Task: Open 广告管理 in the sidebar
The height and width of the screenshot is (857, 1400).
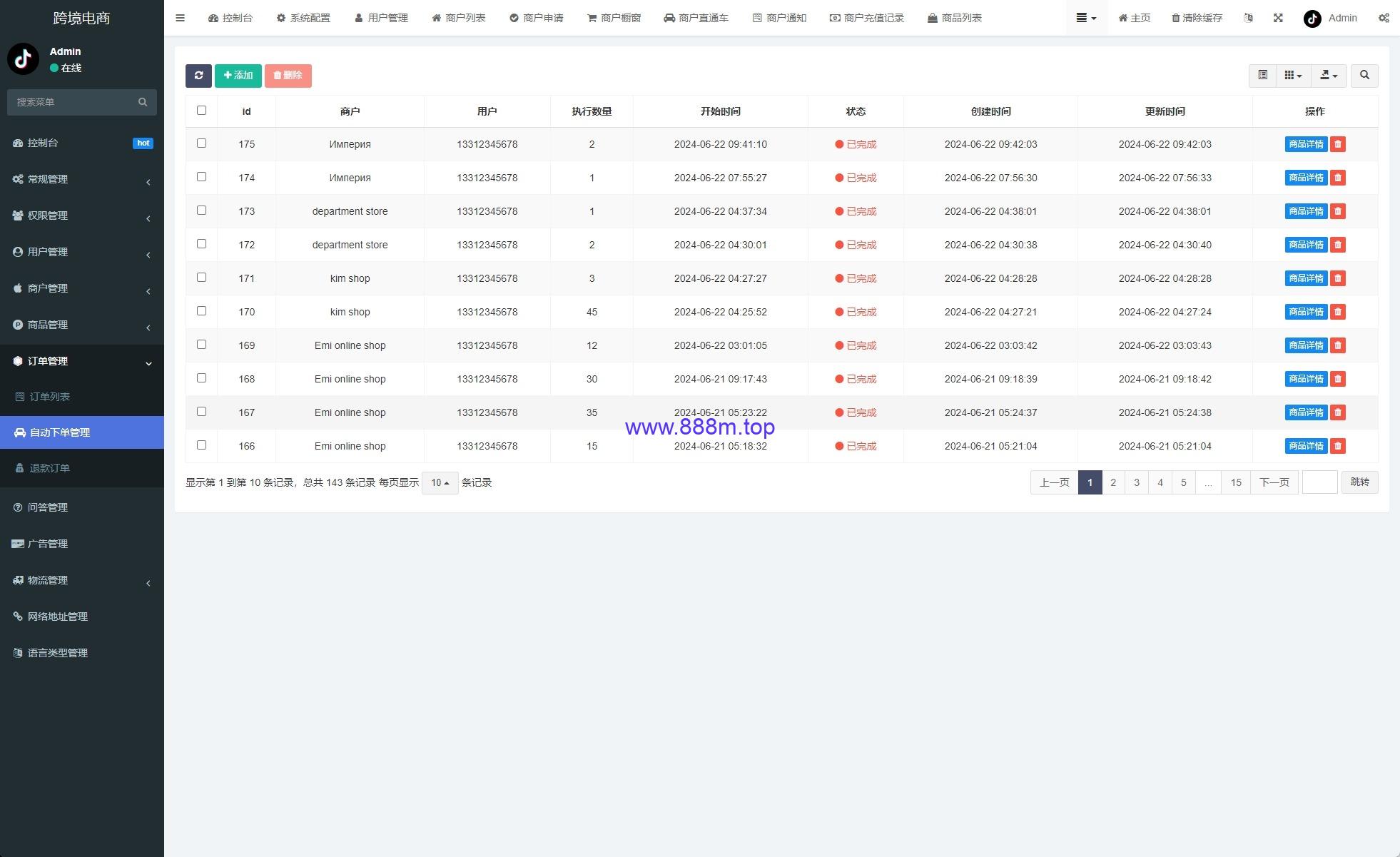Action: [82, 544]
